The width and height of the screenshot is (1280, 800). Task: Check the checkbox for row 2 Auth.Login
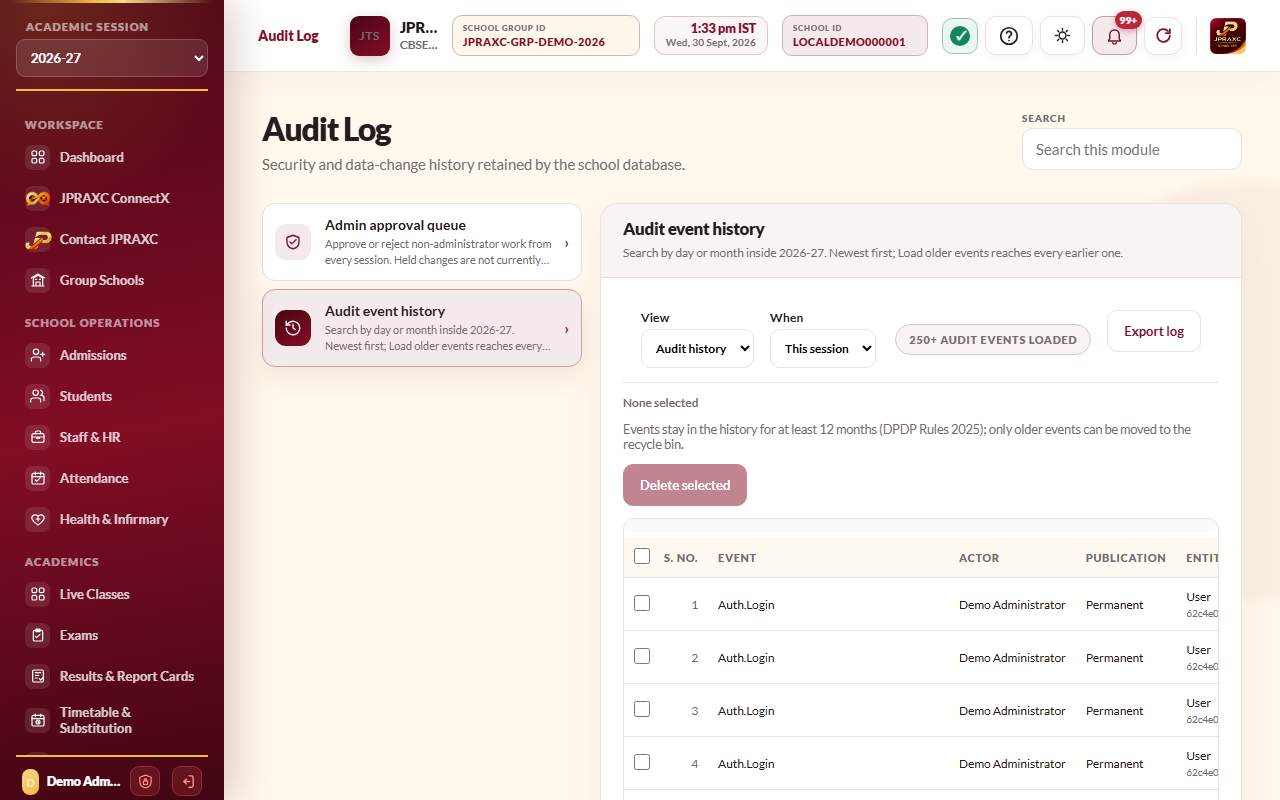(x=642, y=656)
